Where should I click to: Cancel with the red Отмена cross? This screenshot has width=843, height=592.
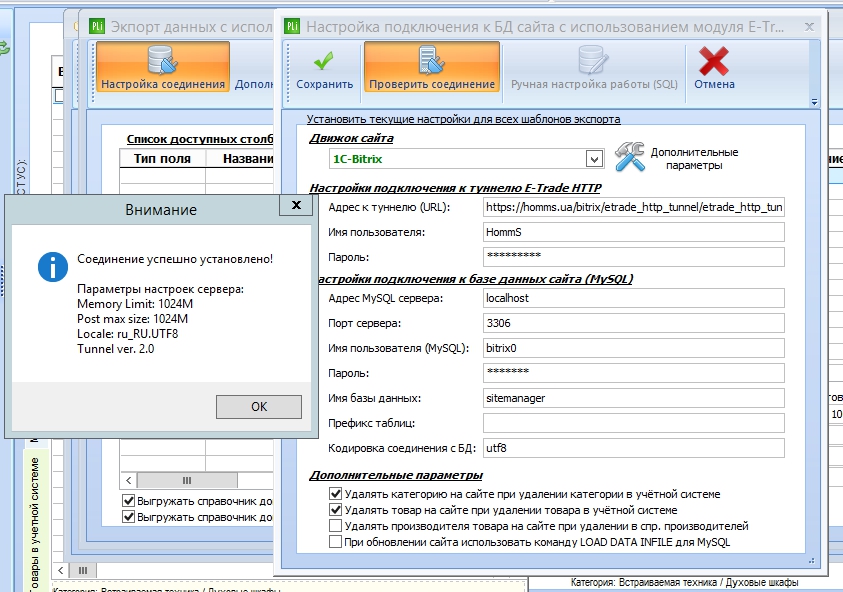click(714, 69)
